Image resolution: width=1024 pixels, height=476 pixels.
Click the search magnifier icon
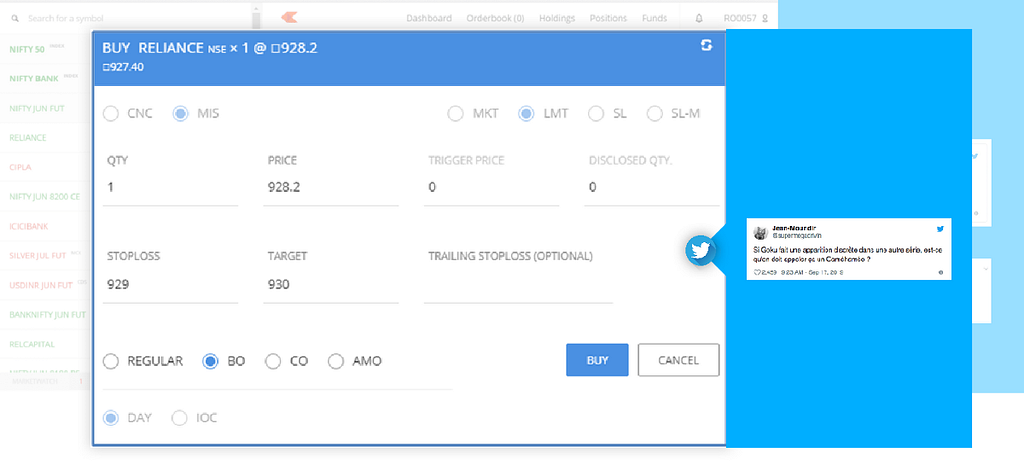(14, 18)
